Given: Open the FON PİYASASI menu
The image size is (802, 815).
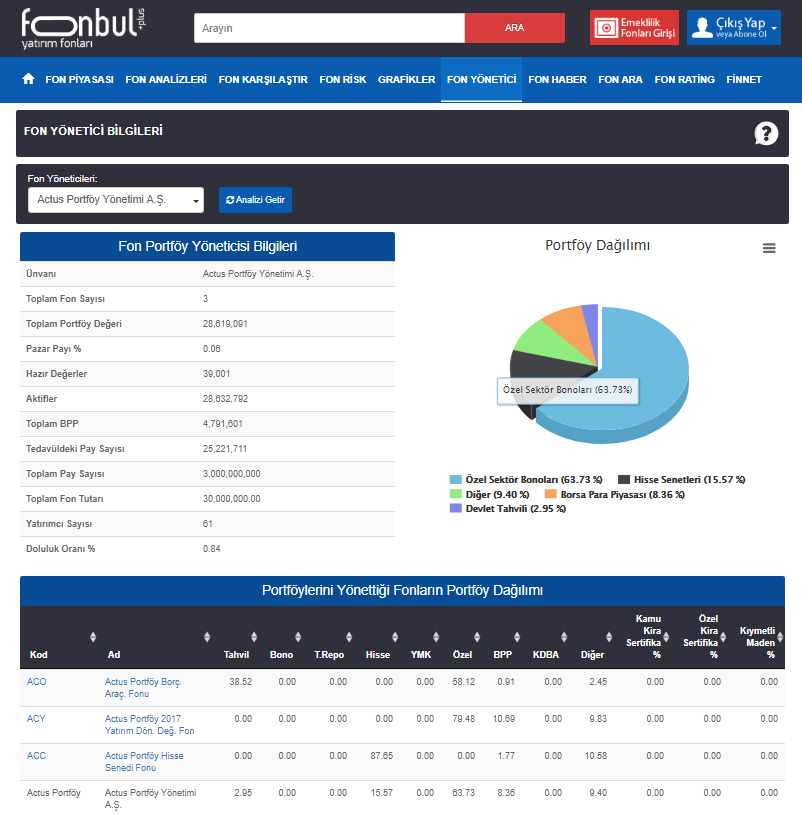Looking at the screenshot, I should point(80,80).
